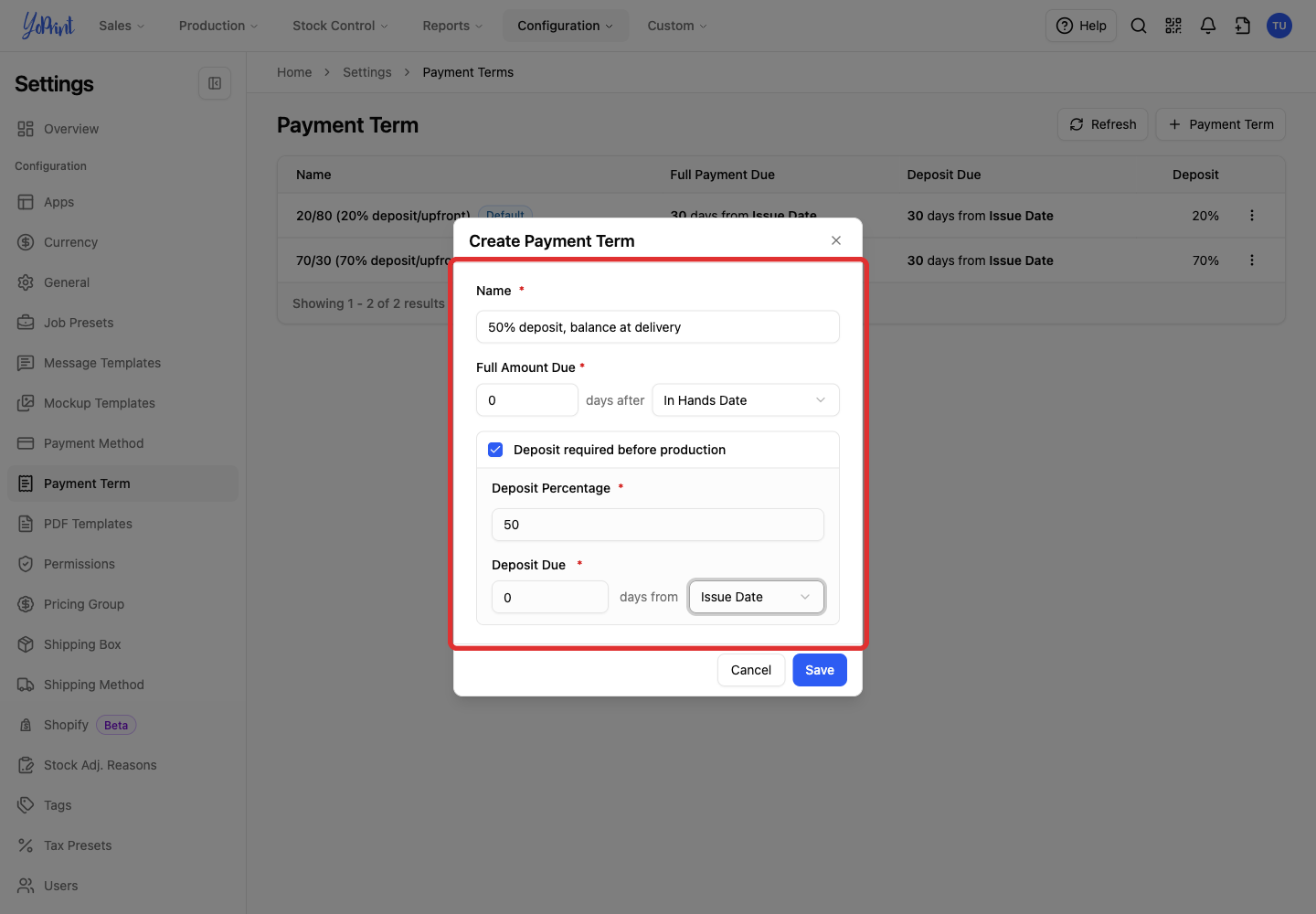Screen dimensions: 1316x914
Task: Expand the Sales menu
Action: (122, 26)
